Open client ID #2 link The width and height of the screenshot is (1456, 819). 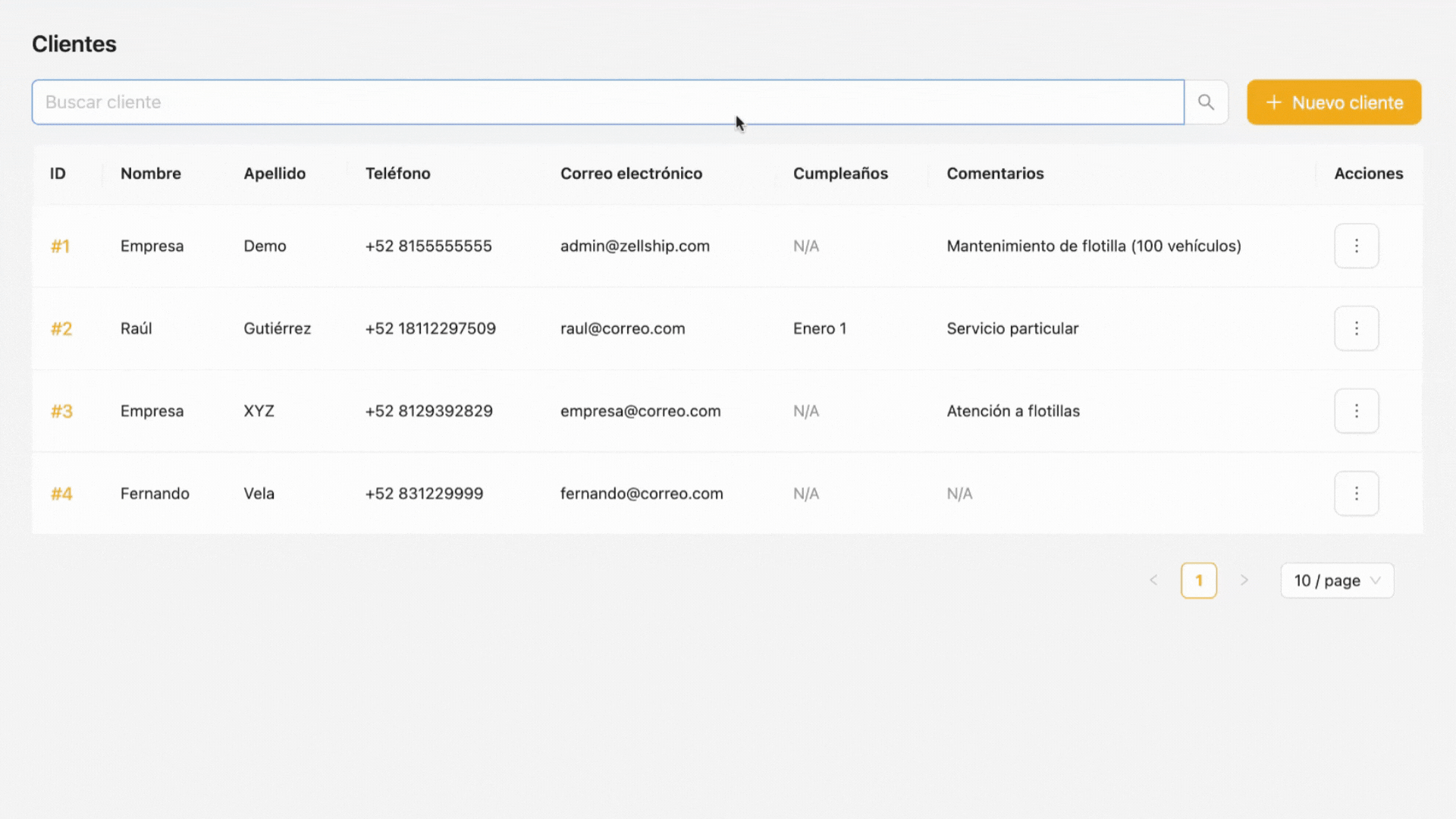click(x=61, y=328)
